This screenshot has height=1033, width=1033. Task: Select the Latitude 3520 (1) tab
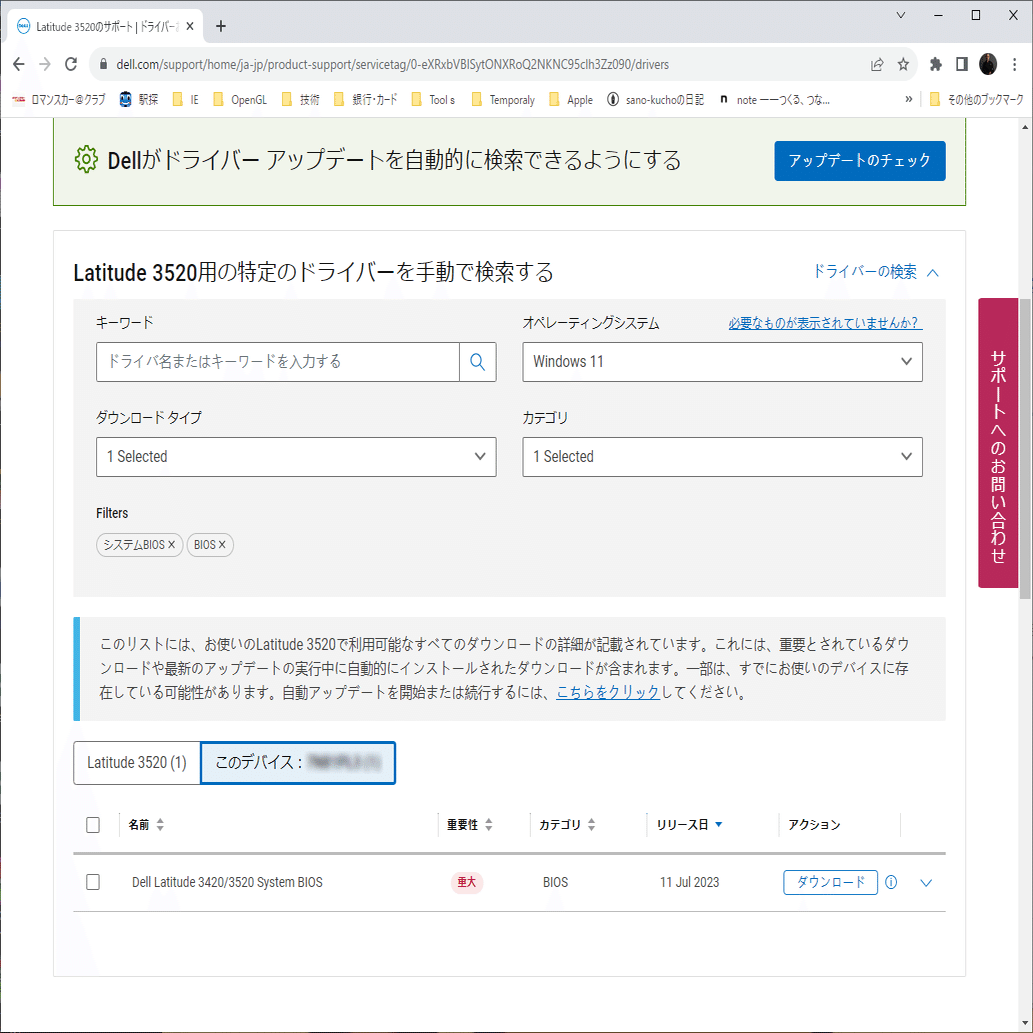pos(136,762)
